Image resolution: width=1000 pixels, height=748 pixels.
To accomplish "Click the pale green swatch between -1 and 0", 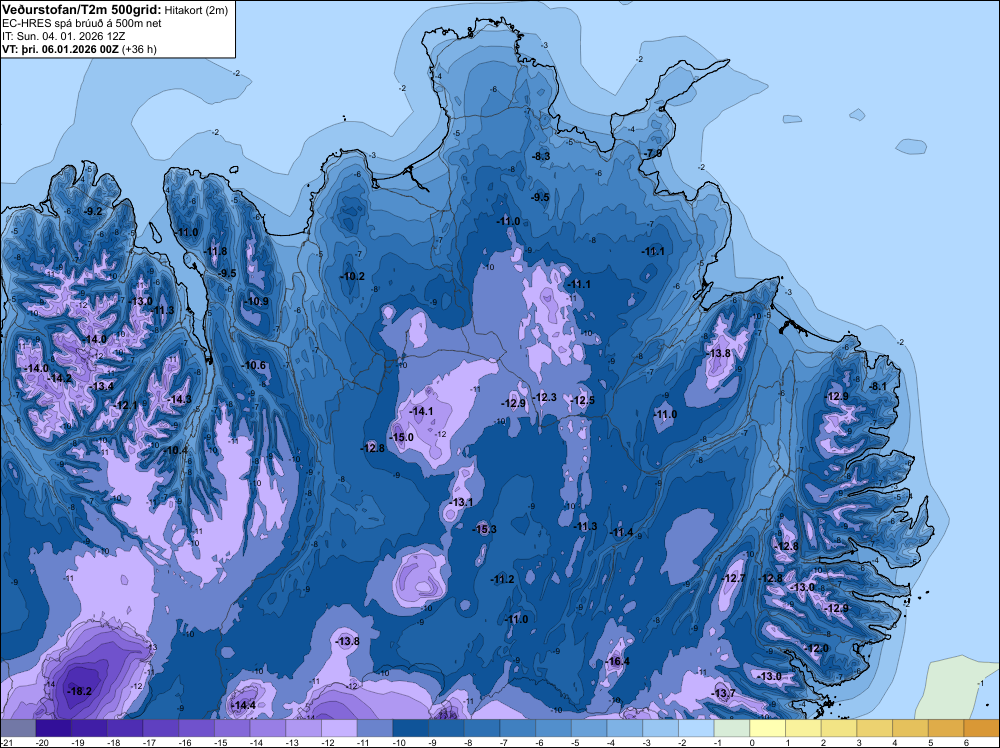I will pyautogui.click(x=732, y=728).
